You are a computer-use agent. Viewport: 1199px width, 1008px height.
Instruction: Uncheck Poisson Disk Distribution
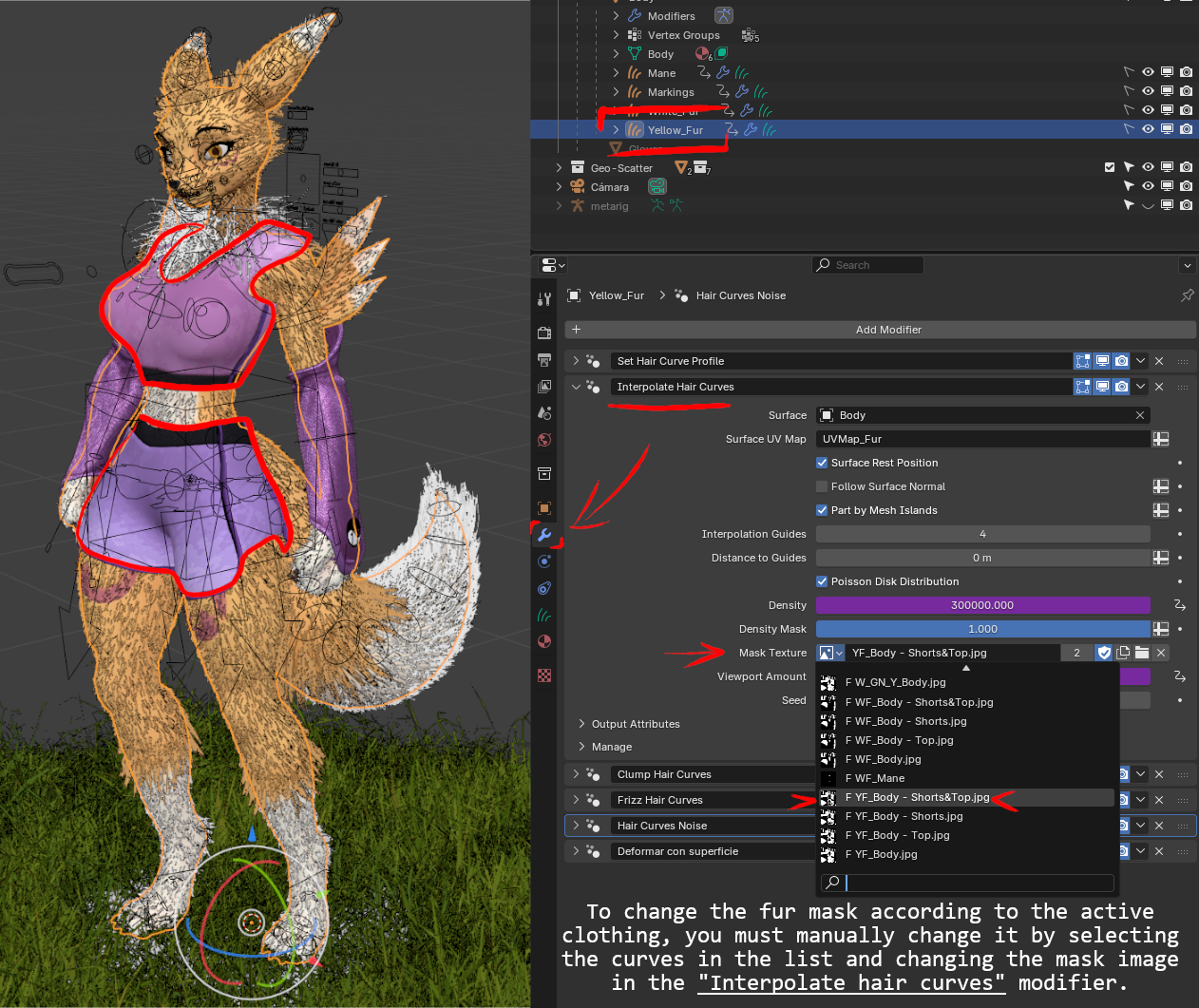[822, 581]
